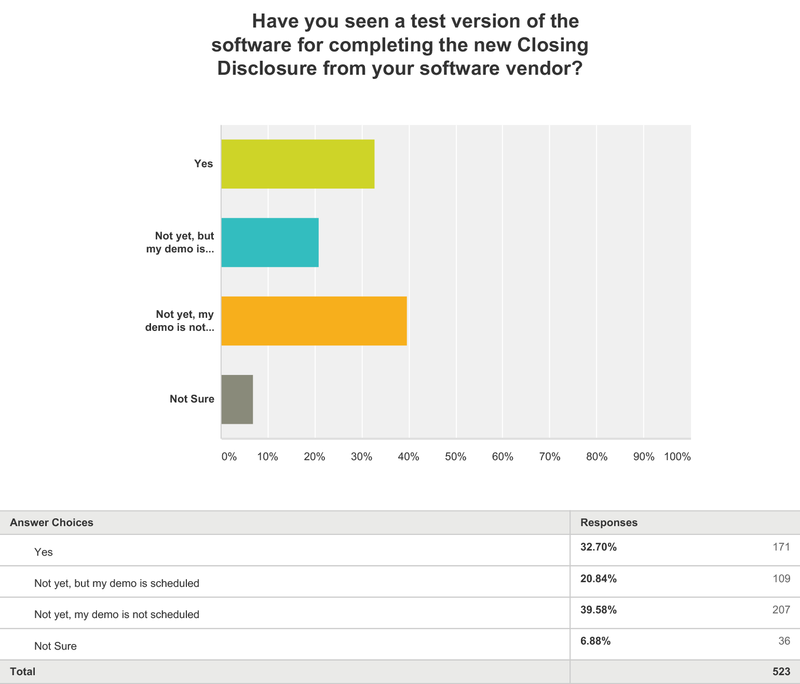This screenshot has width=800, height=684.
Task: Click the Responses column header
Action: [x=609, y=522]
